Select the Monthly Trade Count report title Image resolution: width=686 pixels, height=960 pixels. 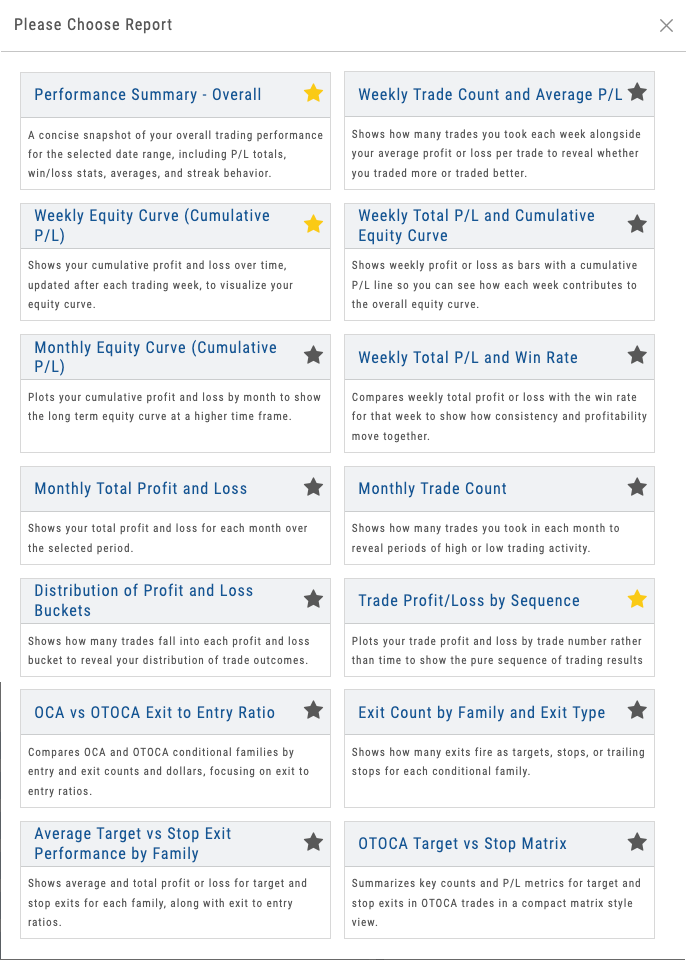(x=432, y=489)
